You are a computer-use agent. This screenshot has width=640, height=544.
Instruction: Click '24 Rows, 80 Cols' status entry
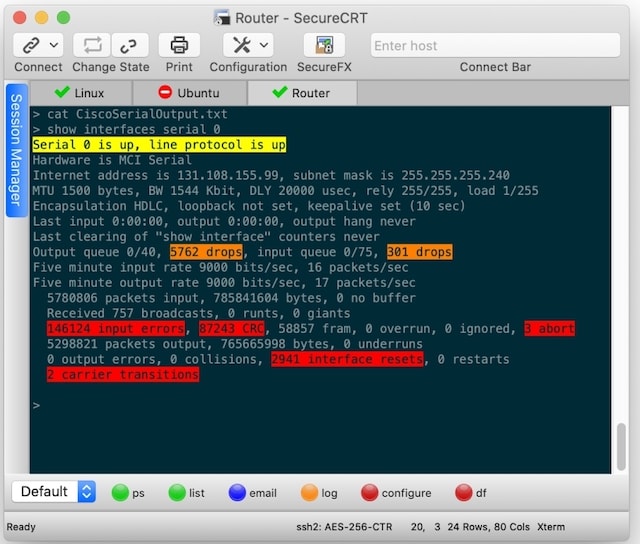pyautogui.click(x=488, y=527)
